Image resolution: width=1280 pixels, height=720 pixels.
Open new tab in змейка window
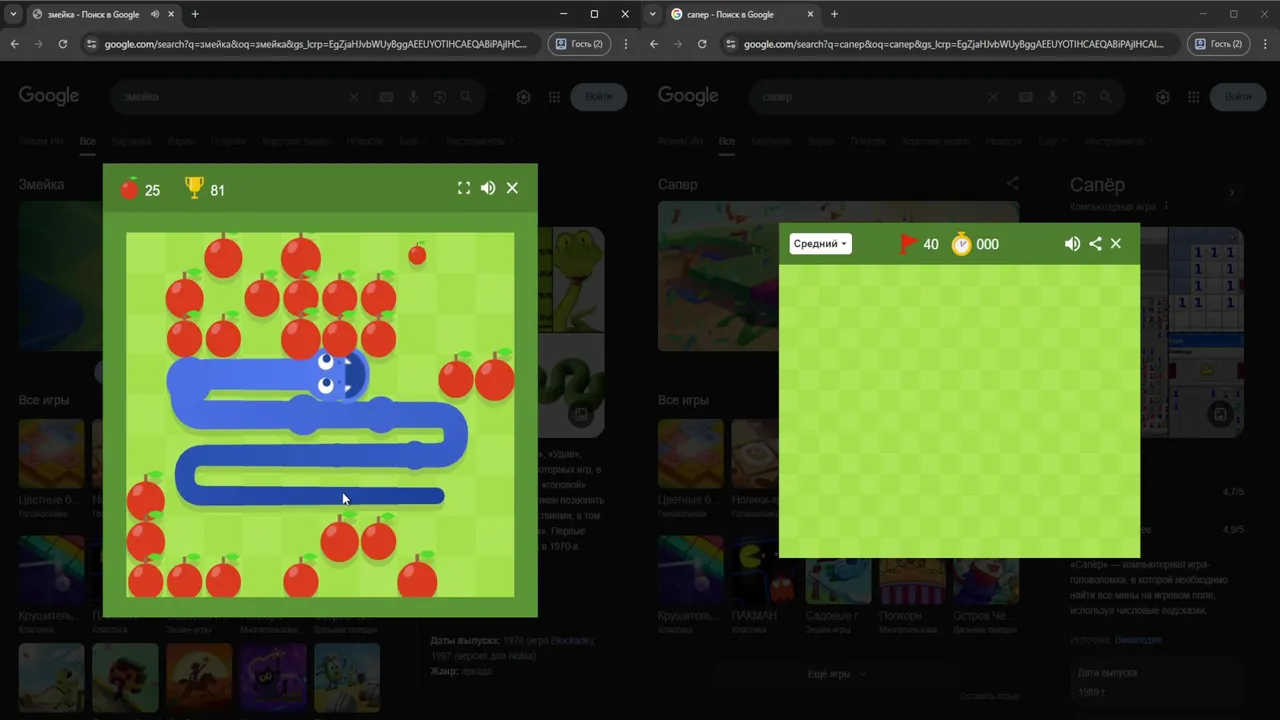click(x=195, y=14)
